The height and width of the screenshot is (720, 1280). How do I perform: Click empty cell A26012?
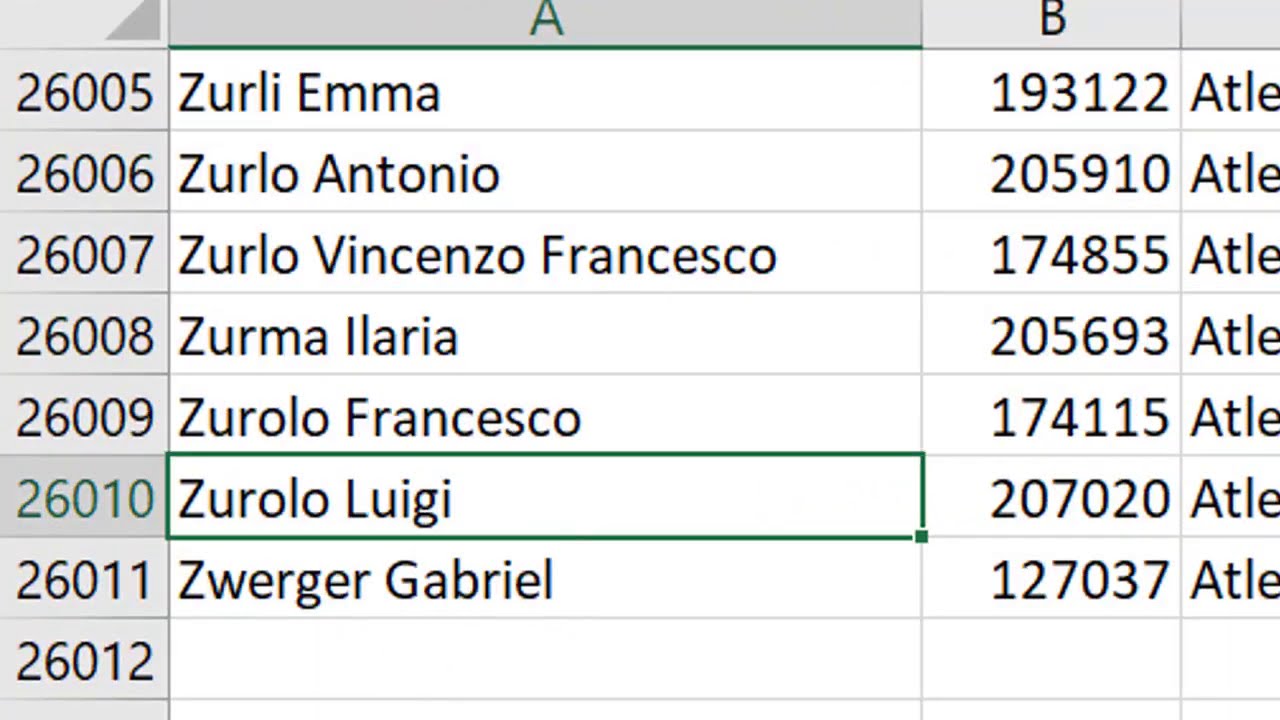545,661
